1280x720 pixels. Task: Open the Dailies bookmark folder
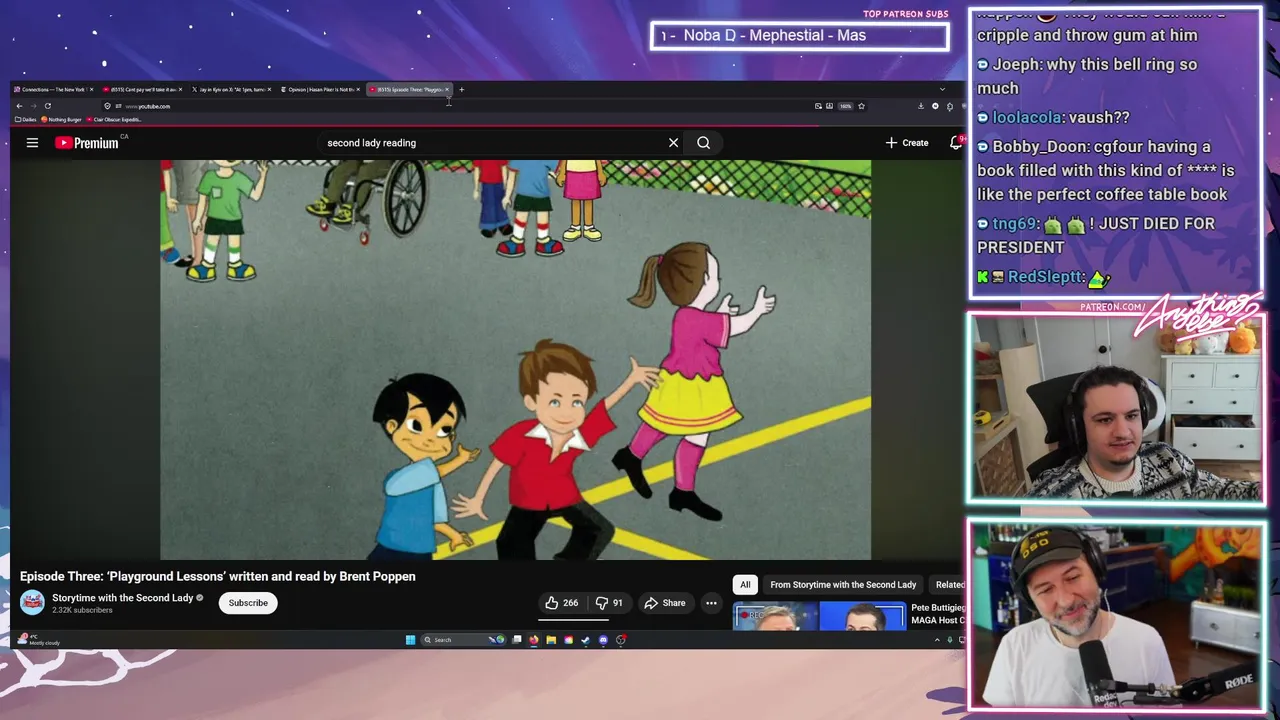tap(26, 120)
